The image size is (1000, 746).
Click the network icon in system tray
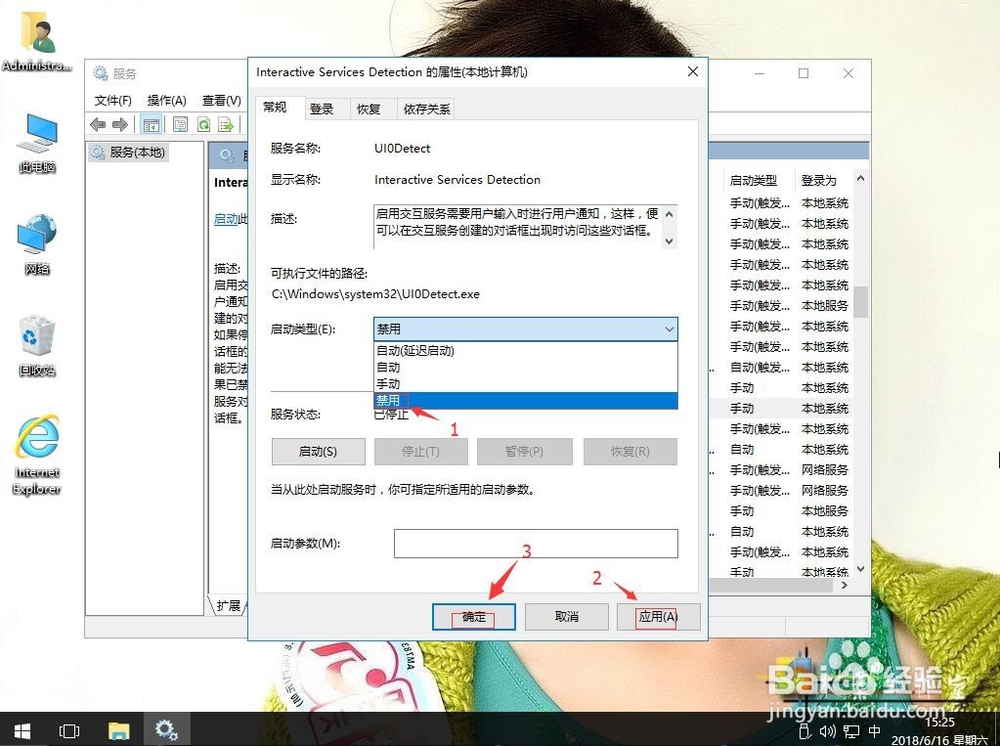click(851, 731)
